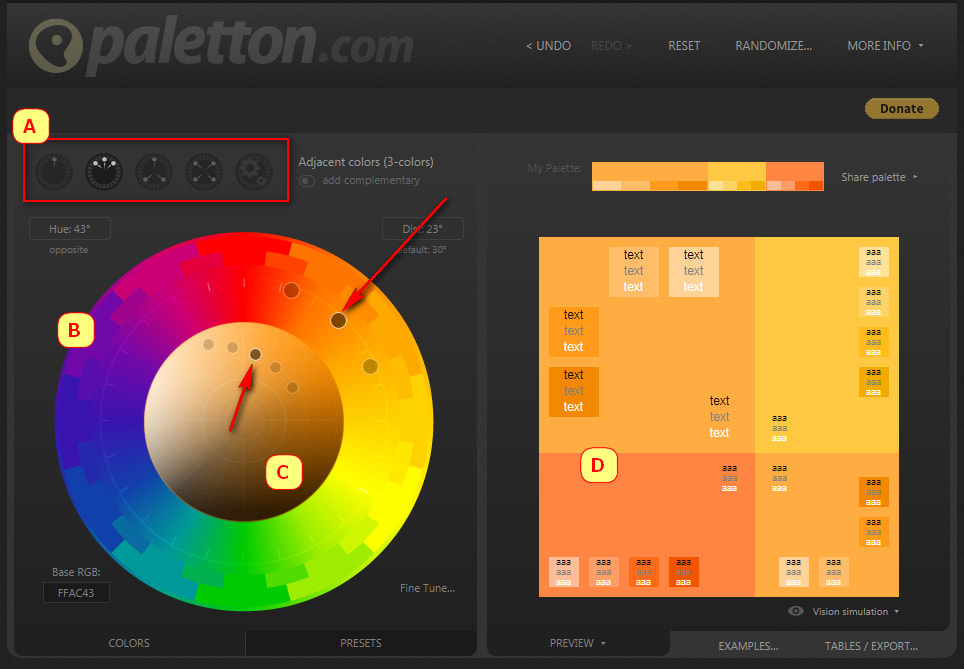The height and width of the screenshot is (669, 964).
Task: Click Reset in the top menu
Action: (x=684, y=46)
